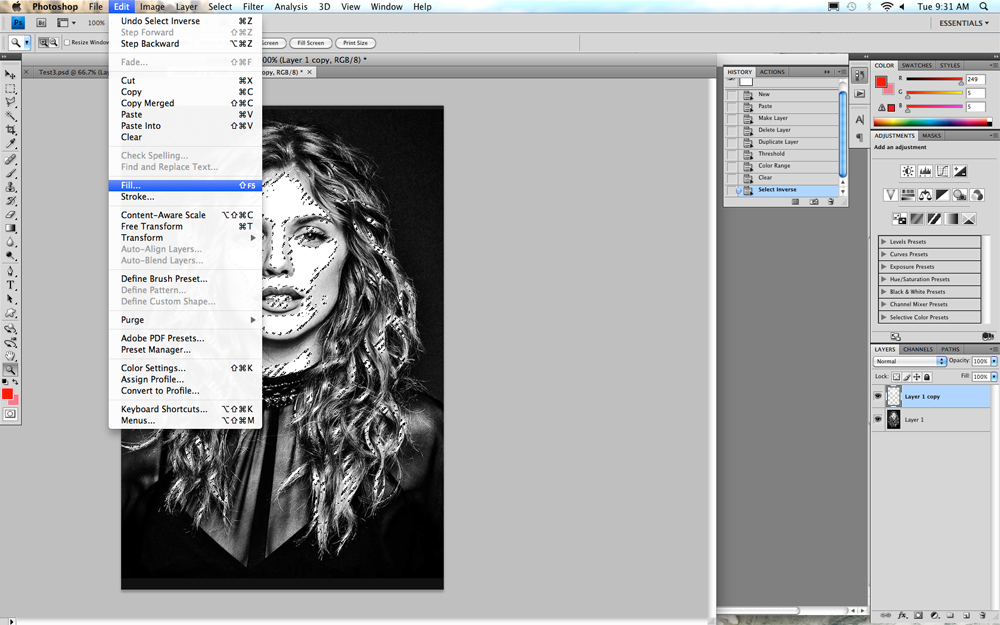Select the Zoom tool in toolbox
Viewport: 1000px width, 625px height.
[x=10, y=369]
